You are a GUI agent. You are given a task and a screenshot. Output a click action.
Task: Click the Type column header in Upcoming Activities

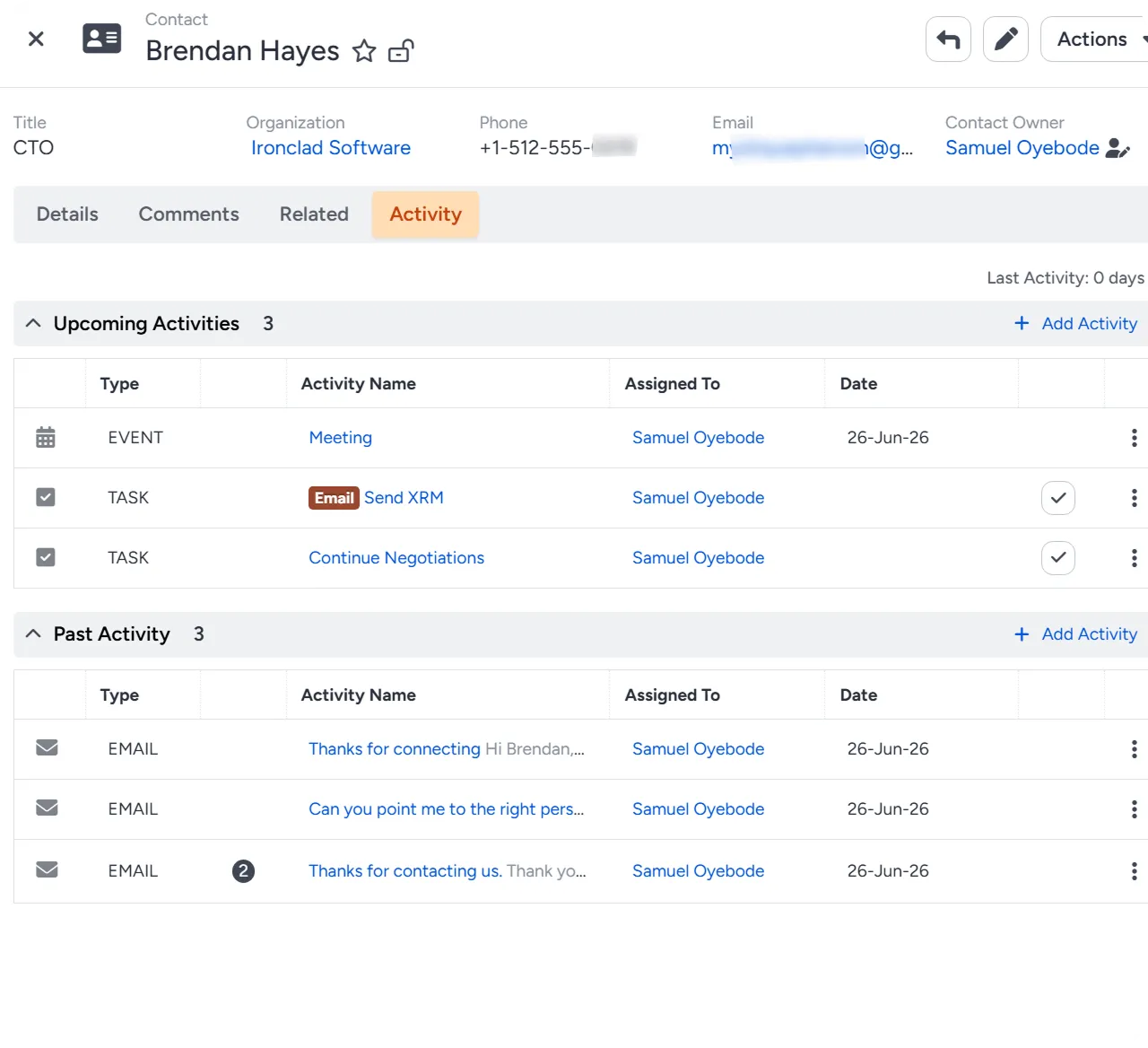pyautogui.click(x=119, y=384)
